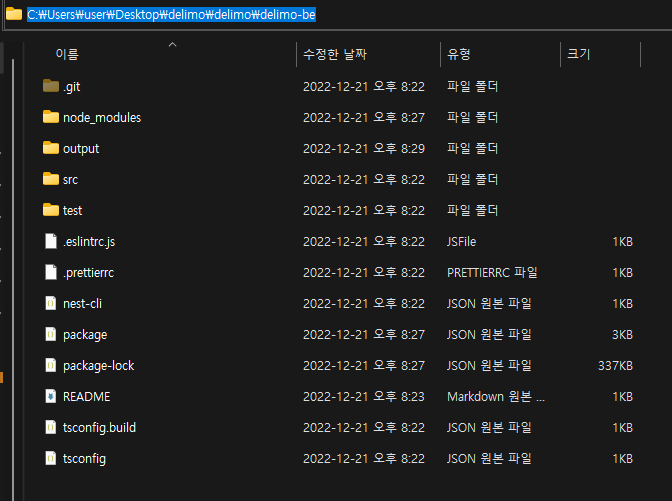Viewport: 672px width, 501px height.
Task: Click the package-lock JSON file icon
Action: tap(51, 365)
